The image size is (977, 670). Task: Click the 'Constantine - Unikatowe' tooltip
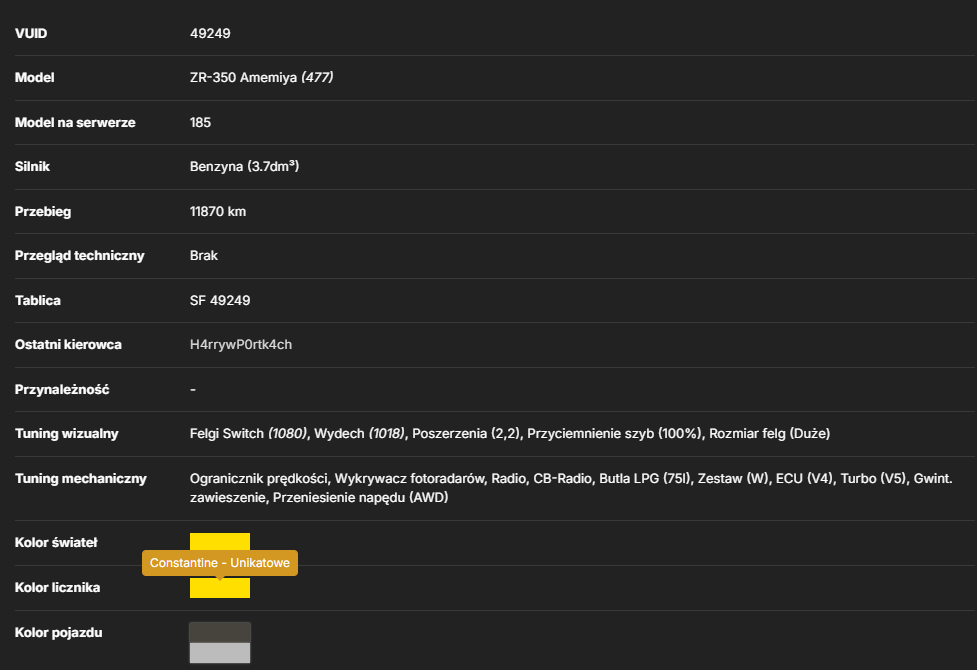(x=220, y=563)
